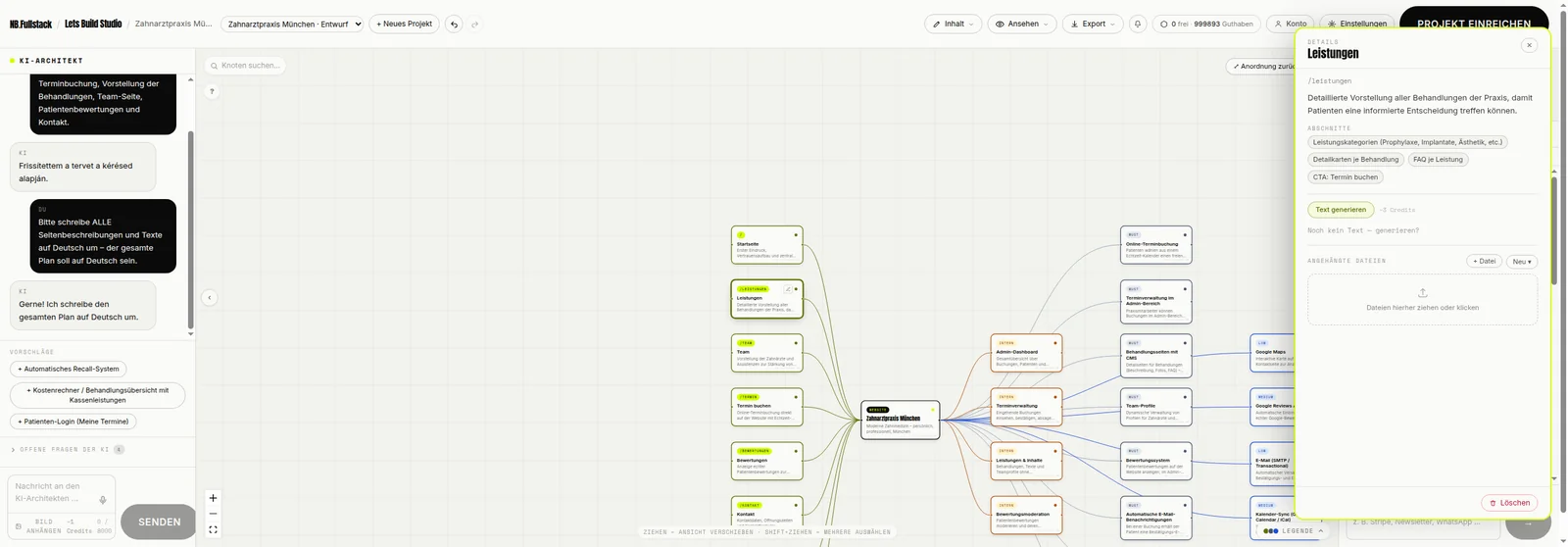Select the Team-Profile feature node

(1156, 407)
